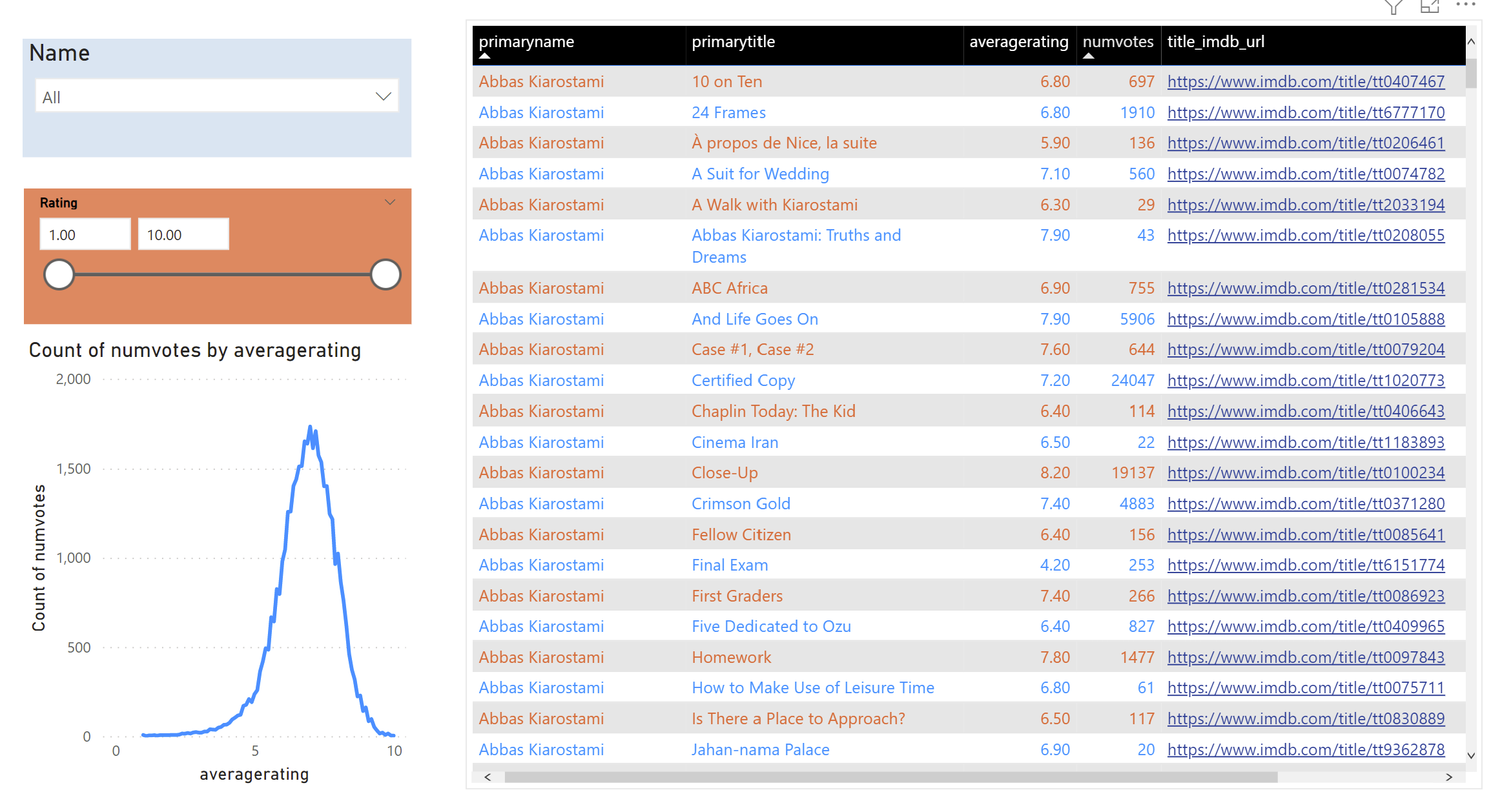Expand the Rating slicer type chevron
Screen dimensions: 1511x812
pos(389,202)
